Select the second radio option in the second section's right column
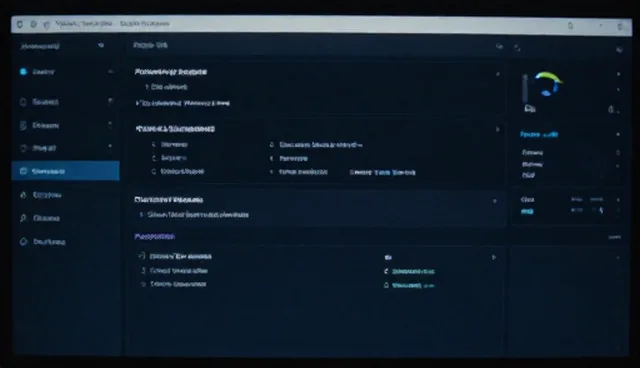The width and height of the screenshot is (640, 368). coord(272,158)
